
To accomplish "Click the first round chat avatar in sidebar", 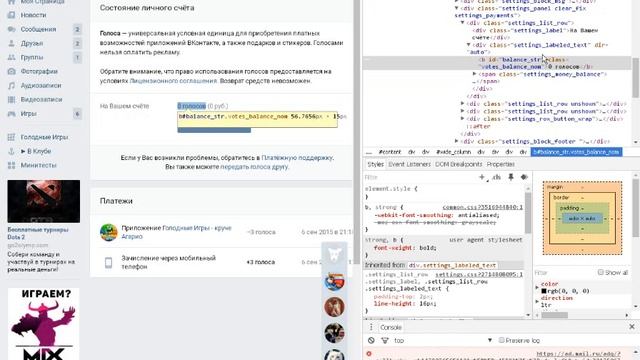I will point(334,282).
